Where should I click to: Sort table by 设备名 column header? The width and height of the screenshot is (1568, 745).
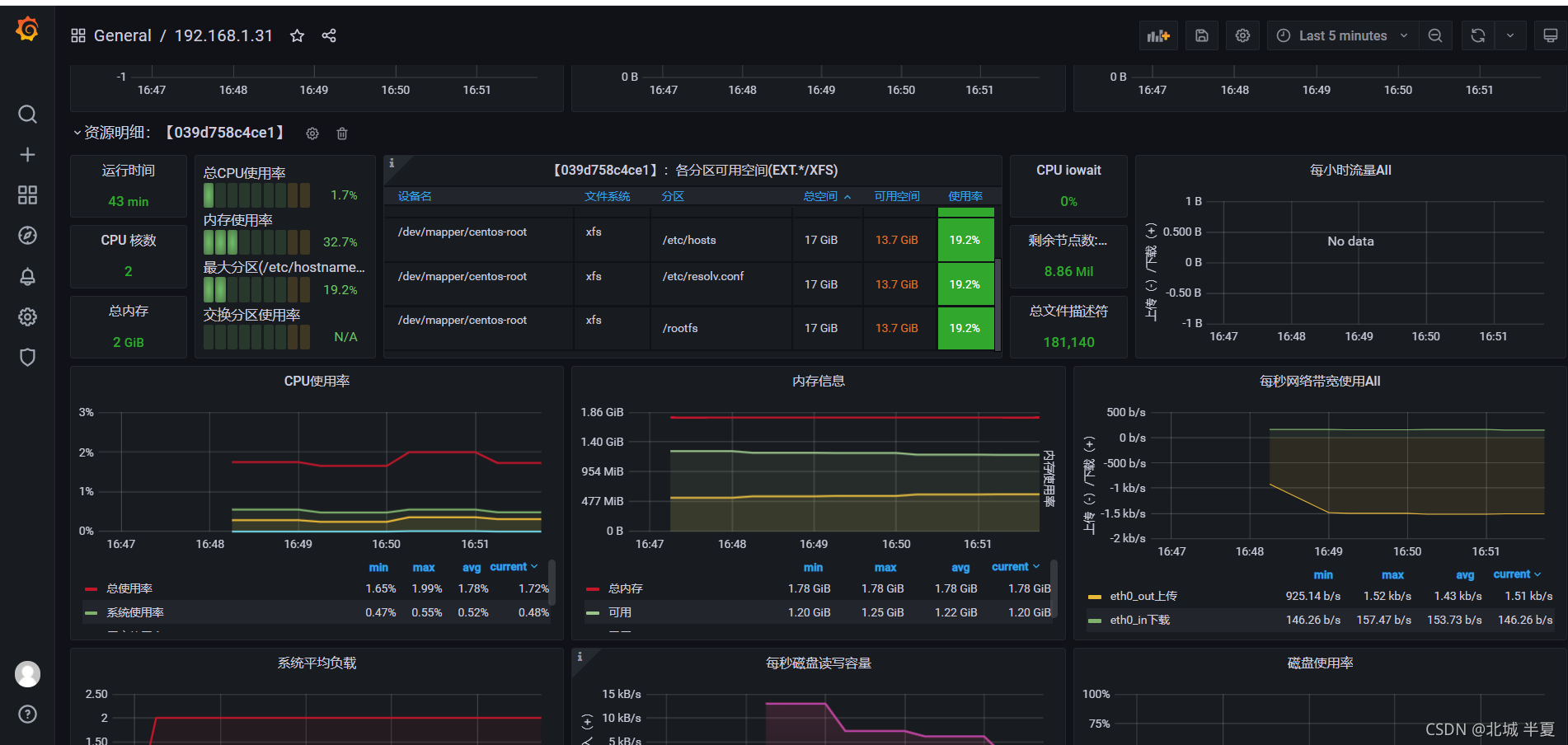(x=415, y=196)
